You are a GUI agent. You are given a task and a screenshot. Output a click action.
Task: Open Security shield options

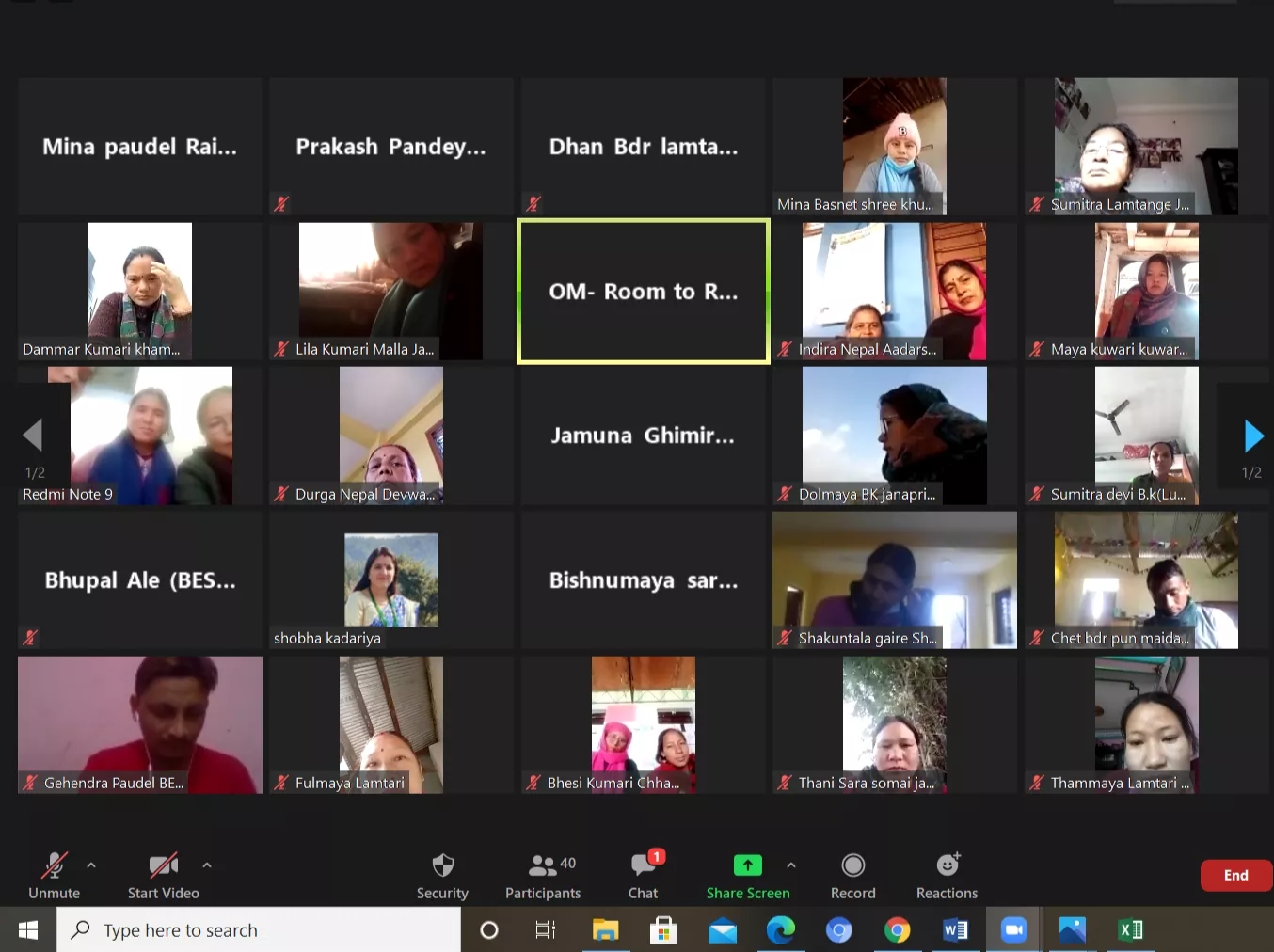click(x=442, y=876)
